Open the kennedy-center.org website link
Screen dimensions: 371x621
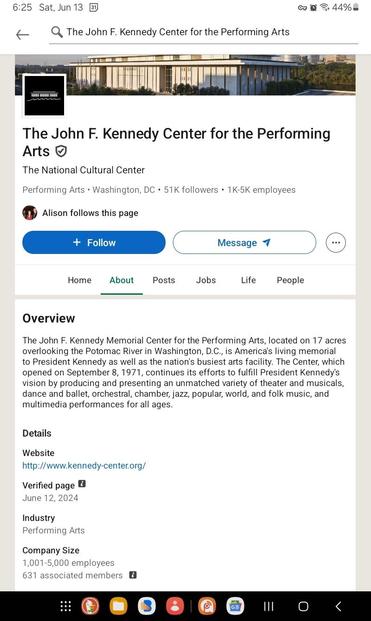pos(84,465)
